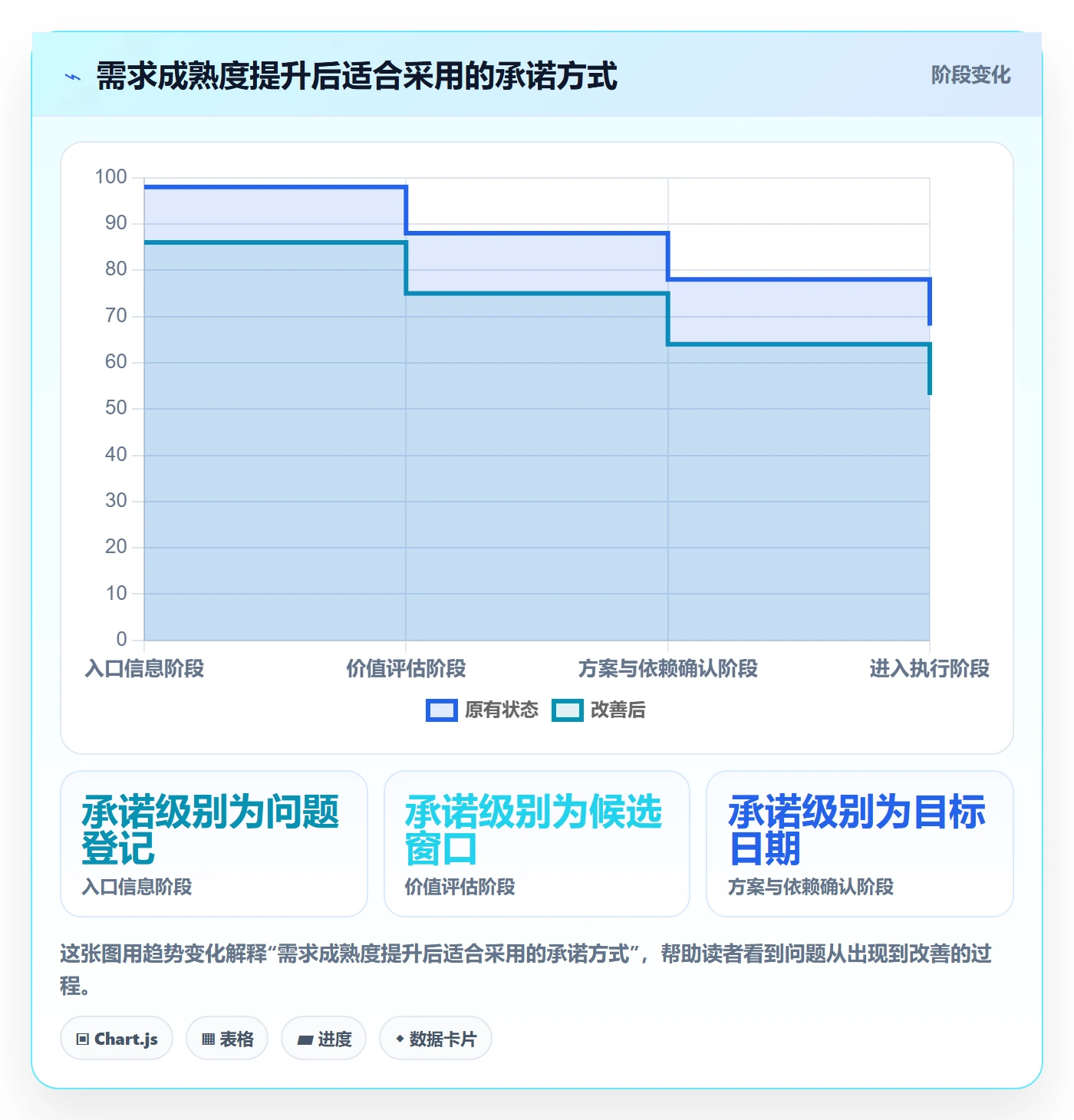The image size is (1074, 1120).
Task: Click the 表格 chip's grid icon
Action: pyautogui.click(x=208, y=1039)
